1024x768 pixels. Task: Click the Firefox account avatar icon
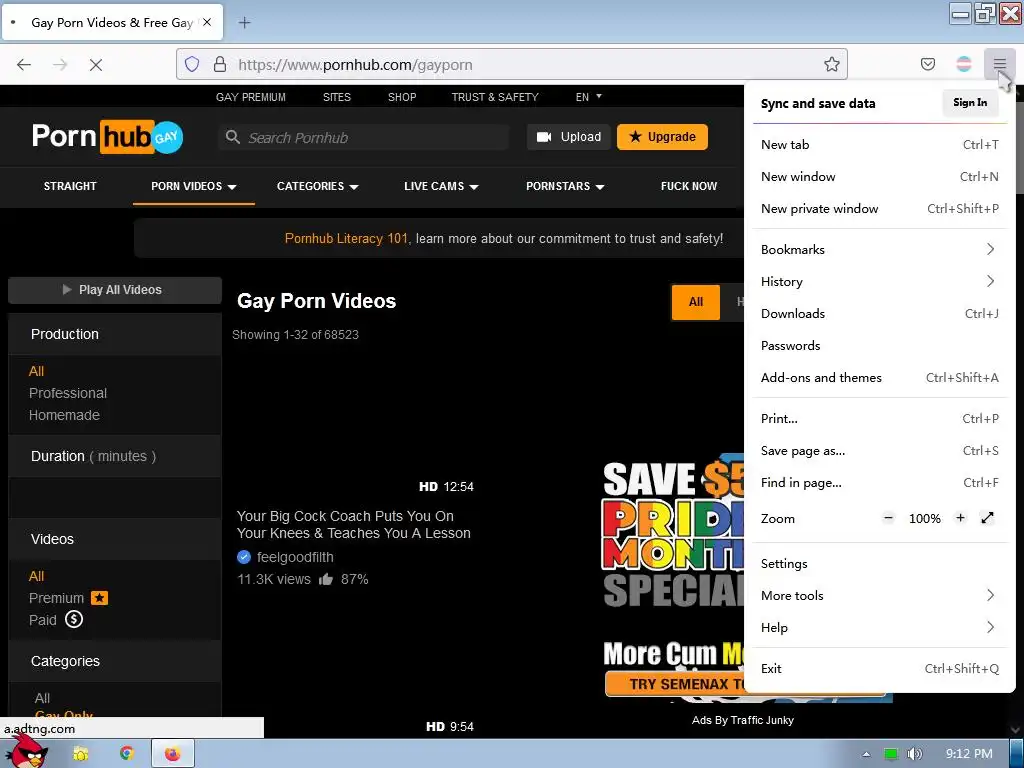click(963, 64)
